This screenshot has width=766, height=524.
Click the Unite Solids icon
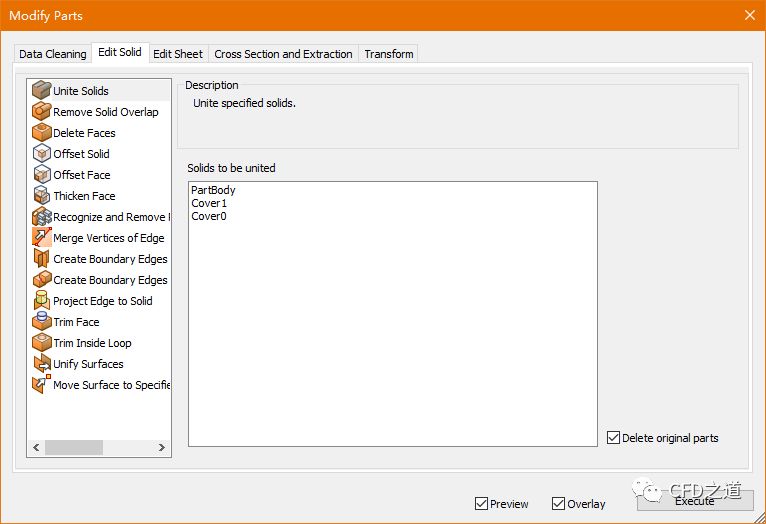pyautogui.click(x=42, y=90)
